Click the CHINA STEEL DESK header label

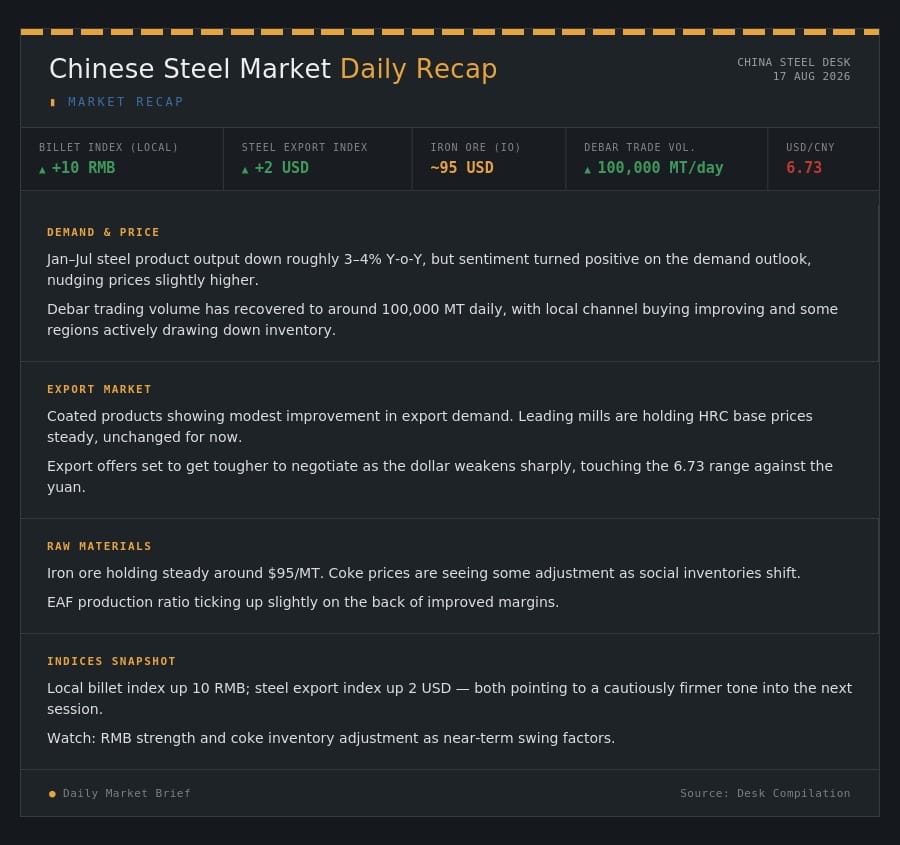pyautogui.click(x=794, y=62)
